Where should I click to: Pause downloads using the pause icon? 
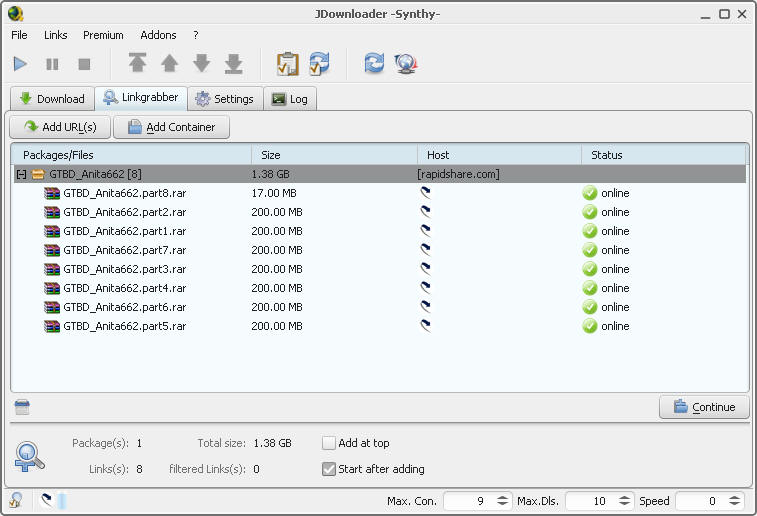point(52,64)
